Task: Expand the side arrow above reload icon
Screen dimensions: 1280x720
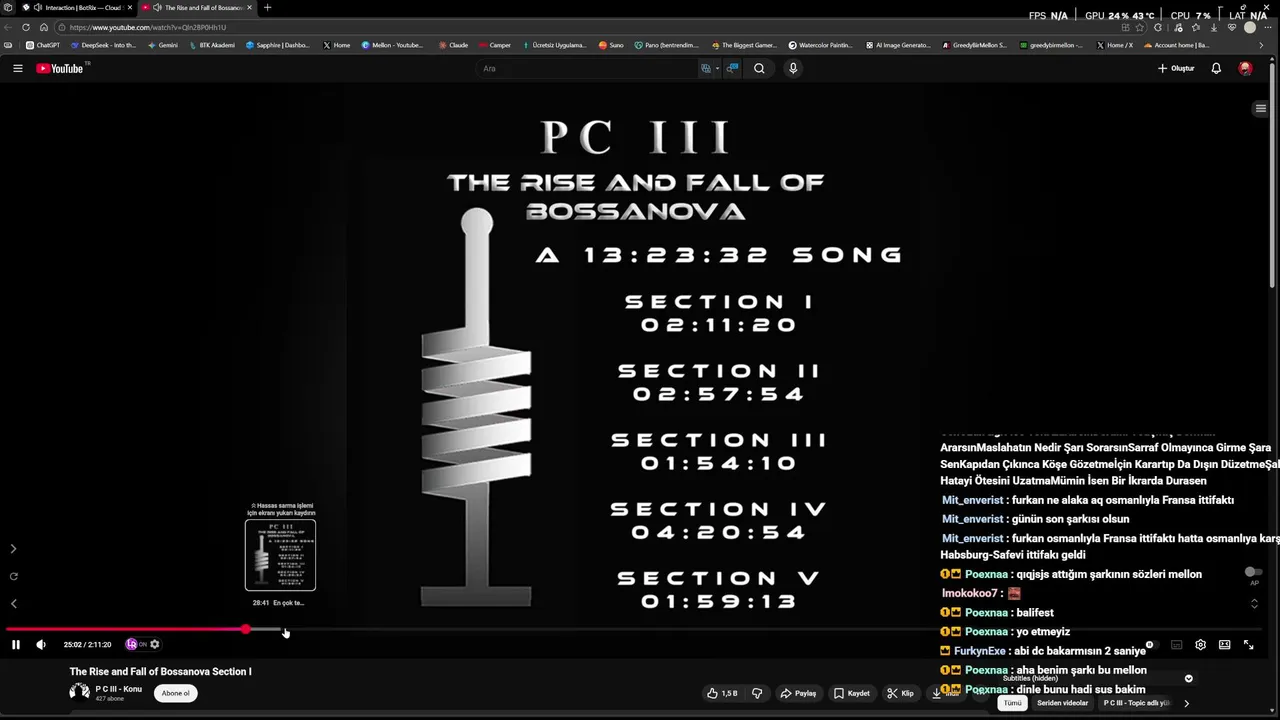Action: [x=13, y=549]
